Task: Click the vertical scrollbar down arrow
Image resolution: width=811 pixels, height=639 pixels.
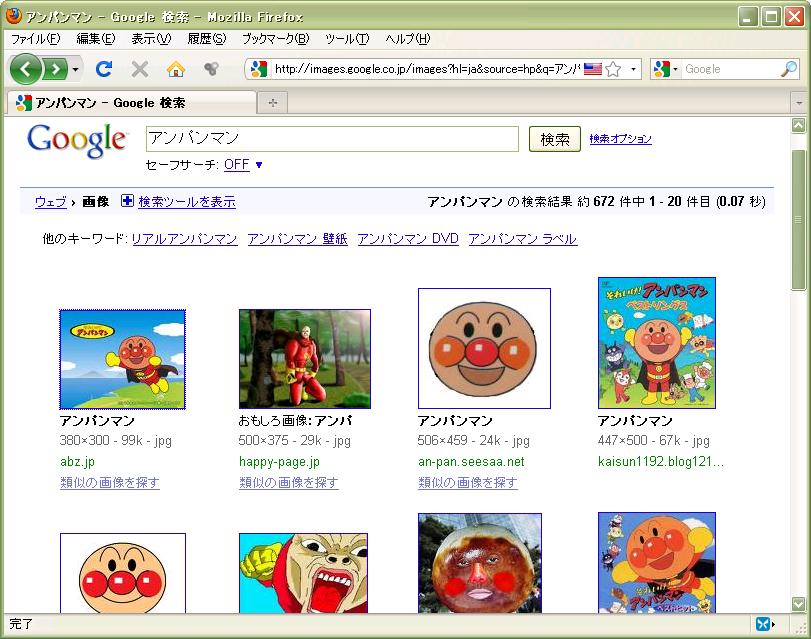Action: pos(799,604)
